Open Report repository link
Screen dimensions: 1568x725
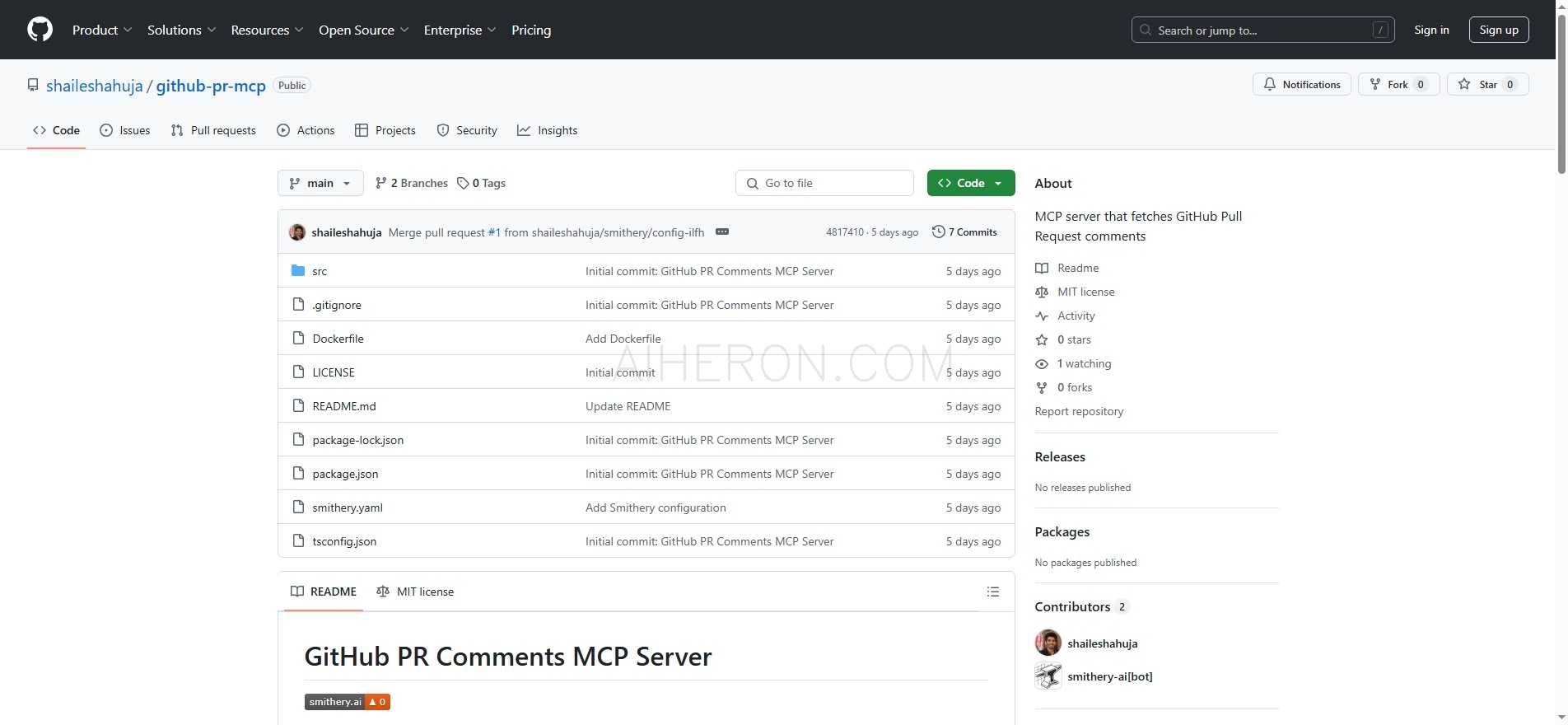[1079, 411]
